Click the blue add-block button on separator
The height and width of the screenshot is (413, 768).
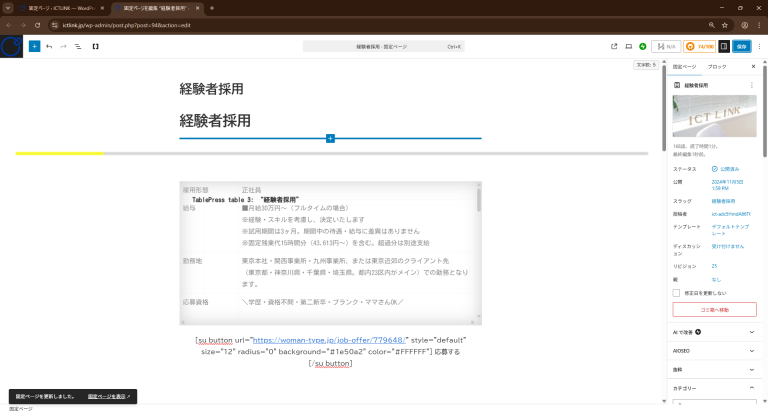(330, 139)
